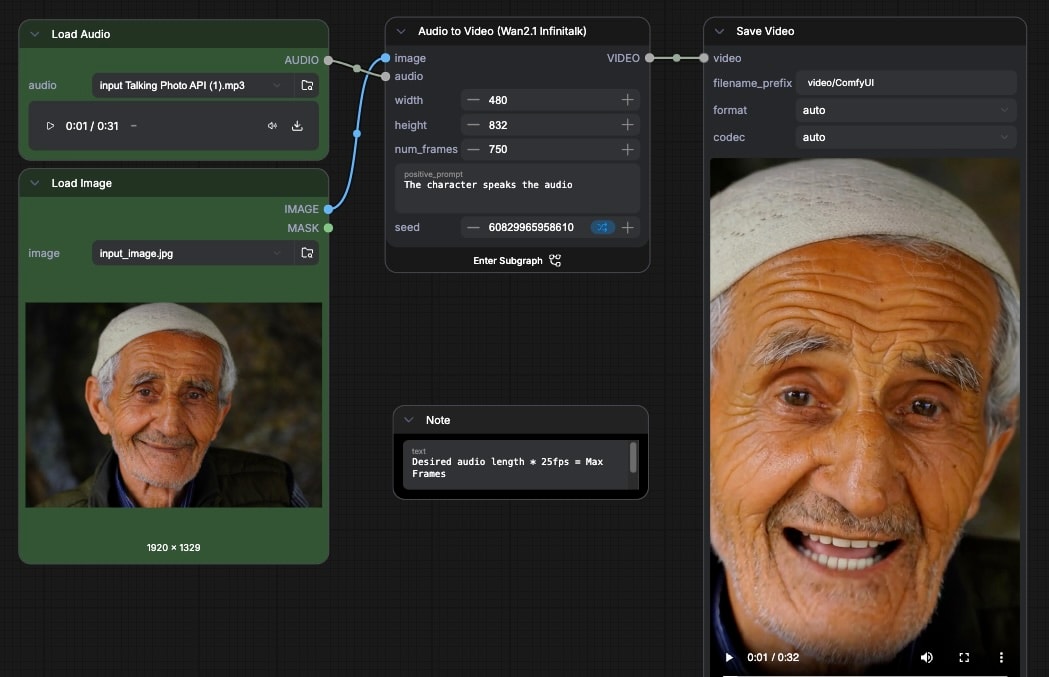Click the Note text scrollbar
Image resolution: width=1049 pixels, height=677 pixels.
pyautogui.click(x=634, y=458)
